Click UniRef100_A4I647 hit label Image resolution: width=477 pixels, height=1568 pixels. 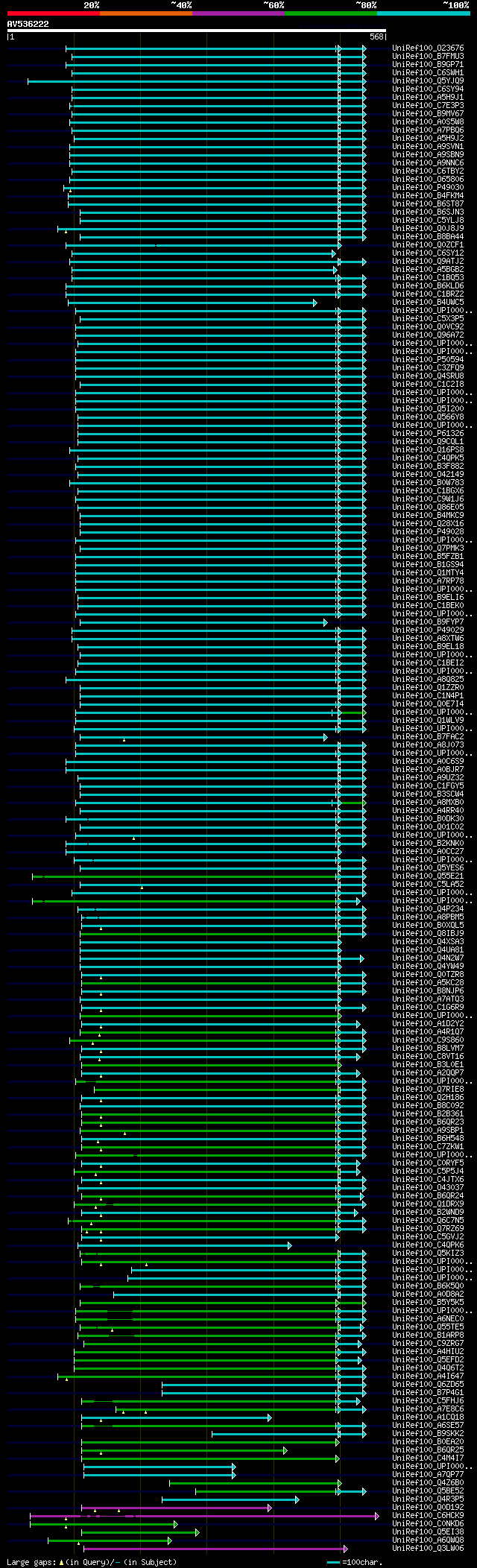pyautogui.click(x=428, y=1376)
